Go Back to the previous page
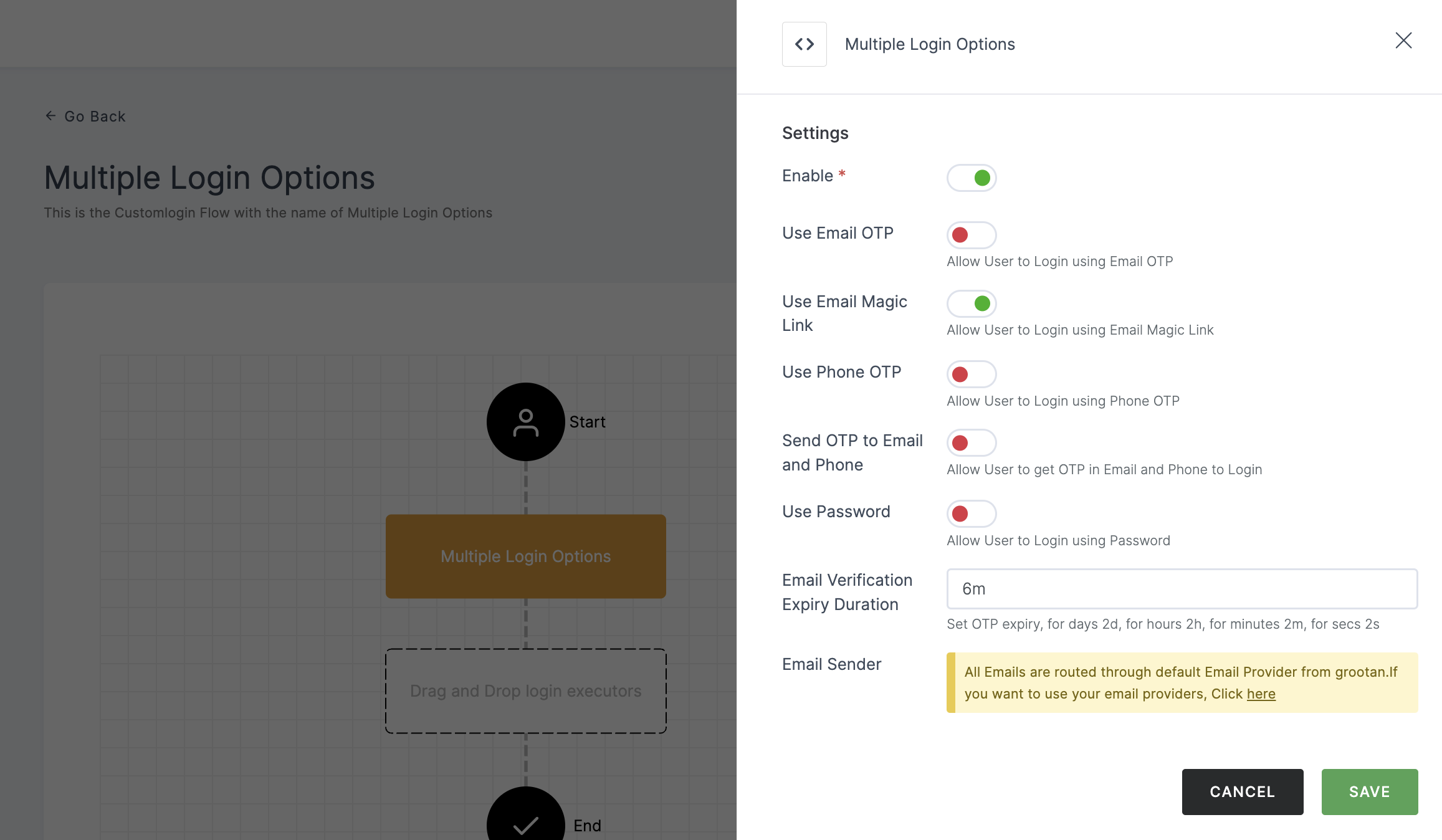This screenshot has width=1442, height=840. (85, 117)
